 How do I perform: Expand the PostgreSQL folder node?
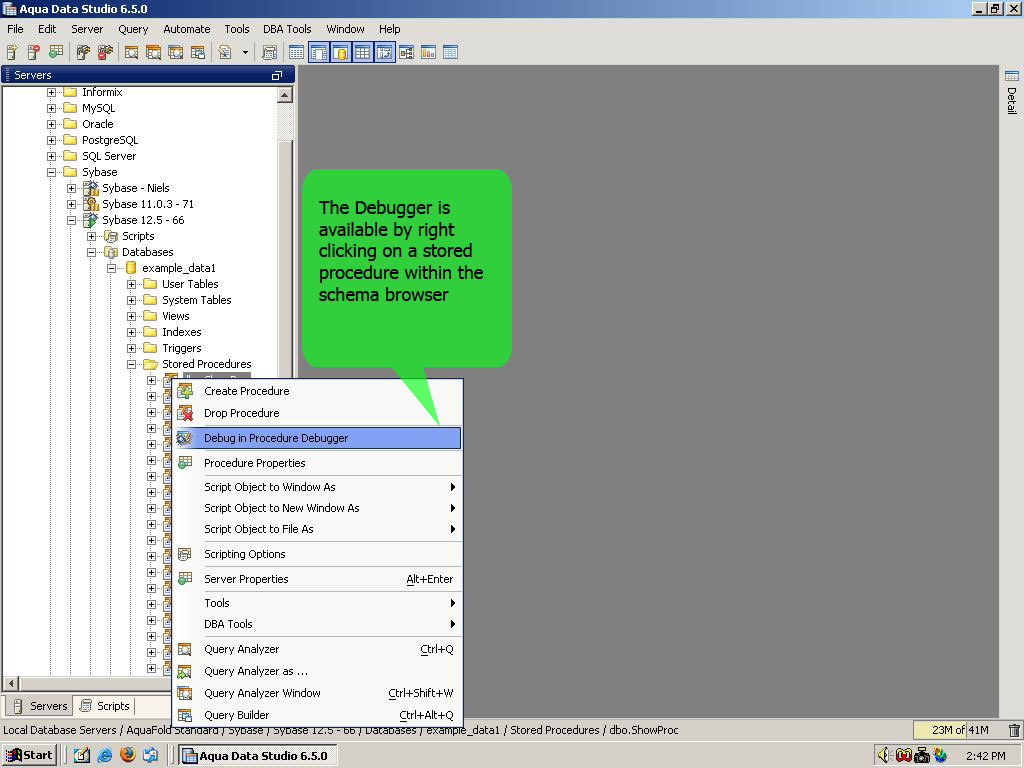click(51, 140)
